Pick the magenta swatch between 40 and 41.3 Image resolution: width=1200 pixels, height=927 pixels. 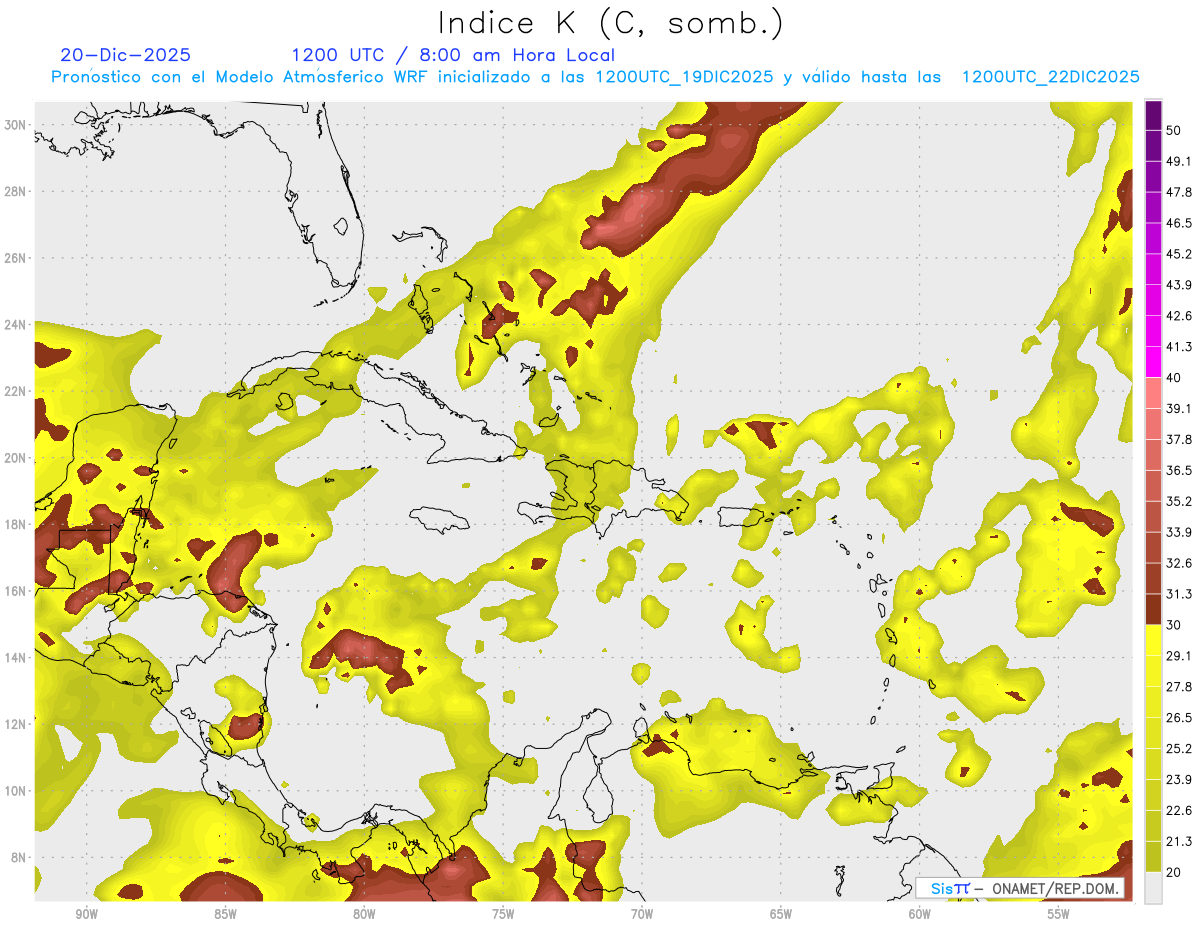pyautogui.click(x=1153, y=362)
